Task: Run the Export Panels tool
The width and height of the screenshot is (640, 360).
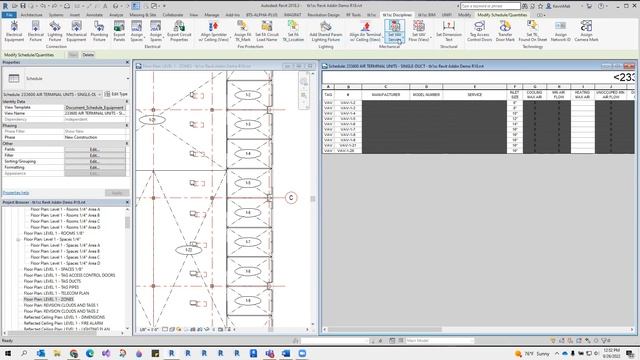Action: click(x=119, y=31)
